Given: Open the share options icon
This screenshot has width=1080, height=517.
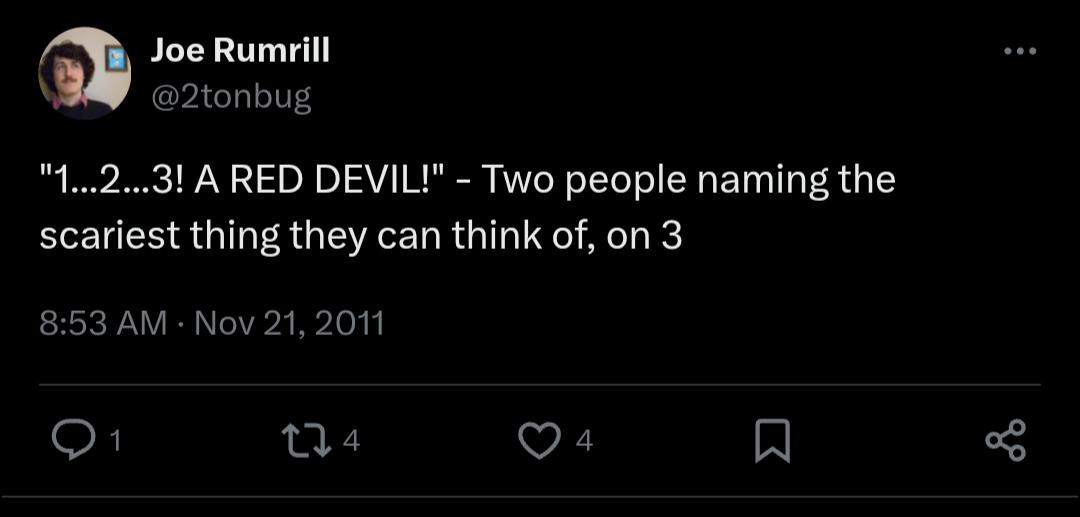Looking at the screenshot, I should click(x=1005, y=441).
